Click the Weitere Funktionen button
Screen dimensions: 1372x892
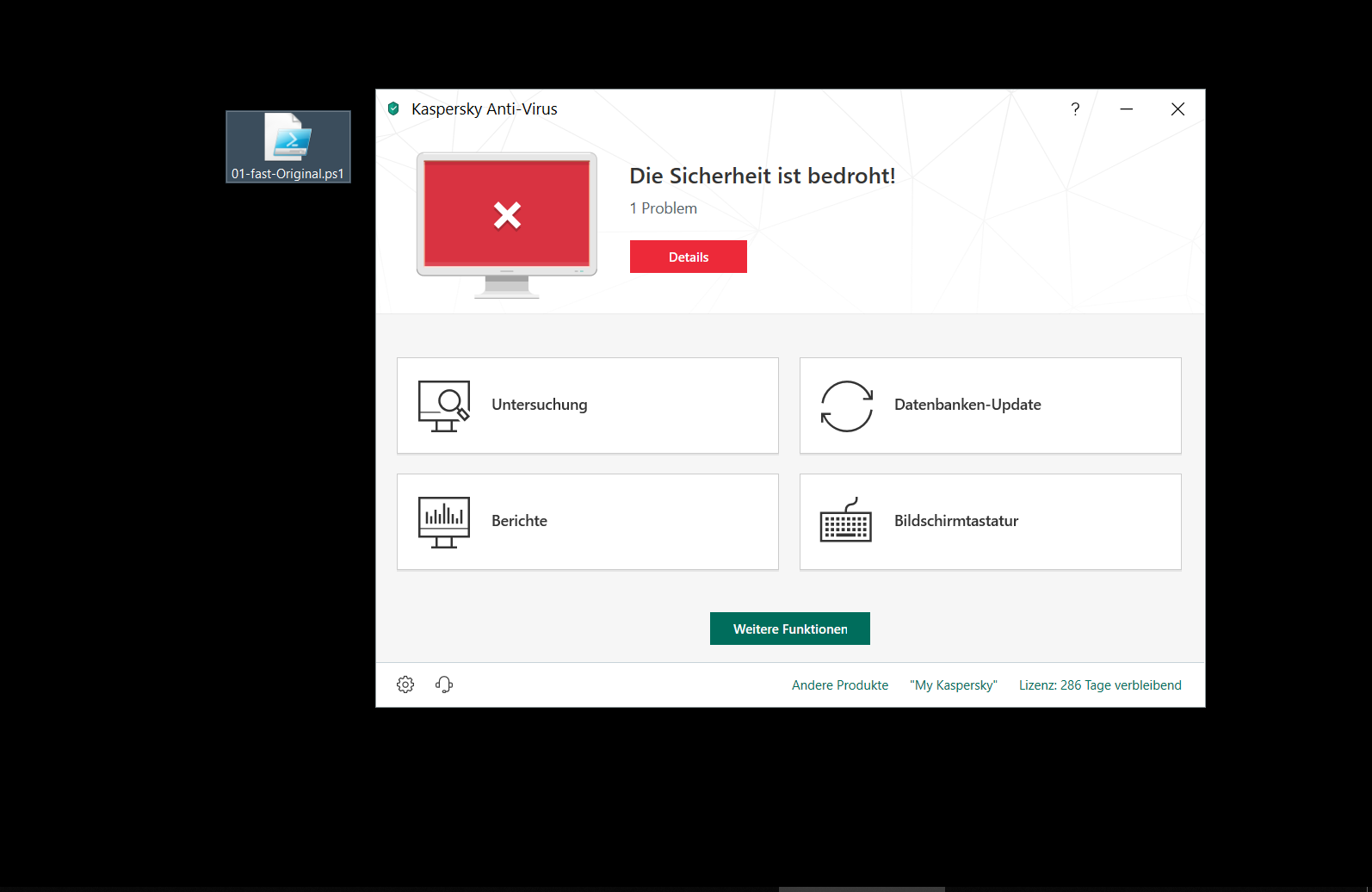[x=790, y=629]
